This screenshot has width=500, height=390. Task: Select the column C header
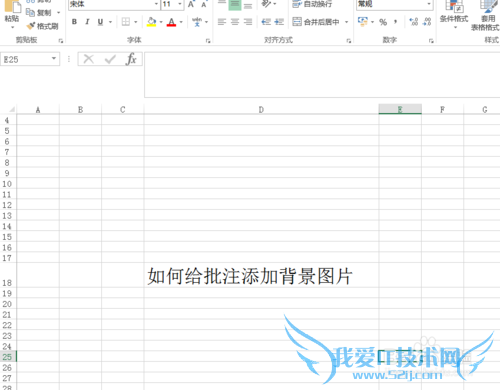[x=123, y=109]
